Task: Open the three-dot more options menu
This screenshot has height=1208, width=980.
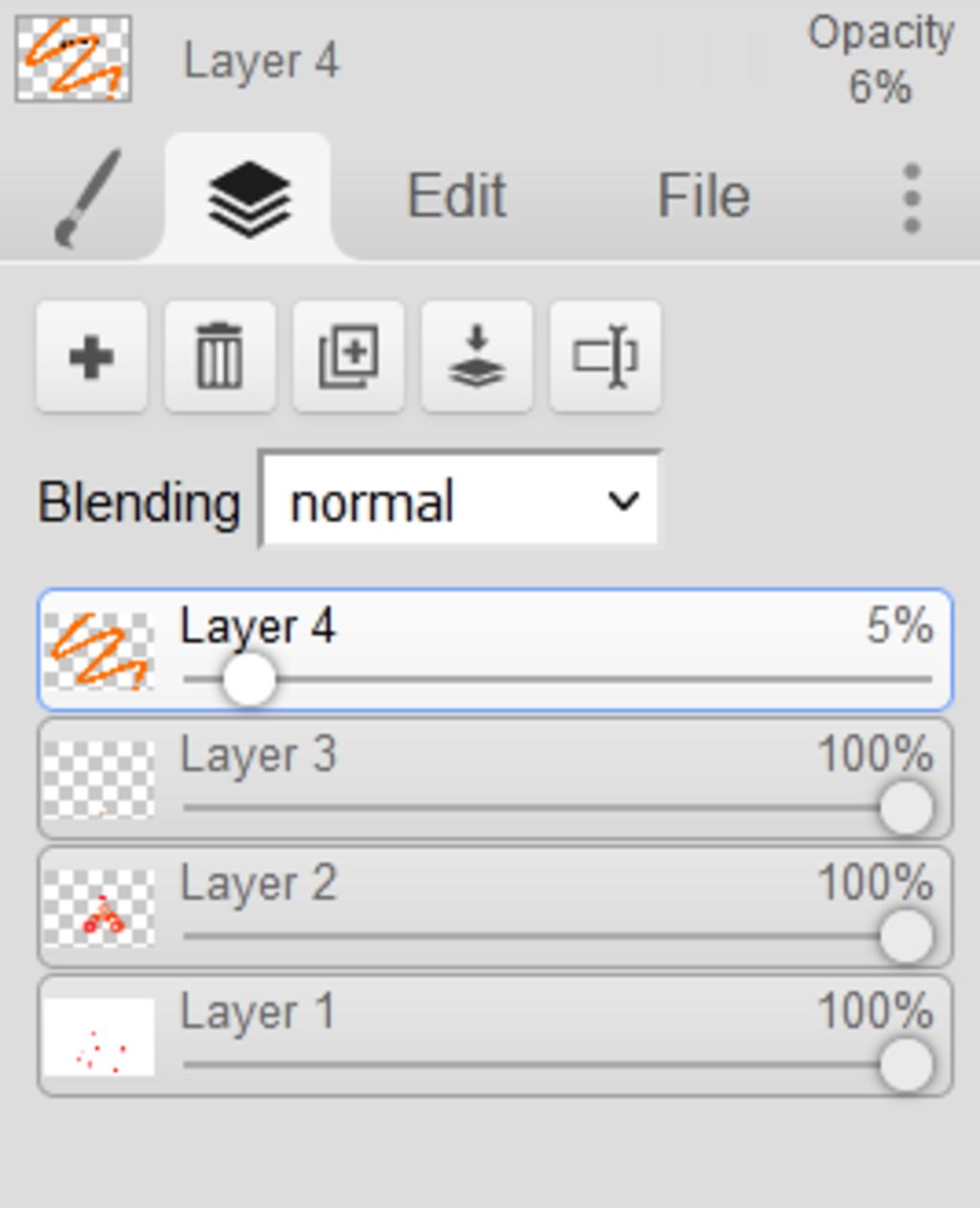Action: 911,198
